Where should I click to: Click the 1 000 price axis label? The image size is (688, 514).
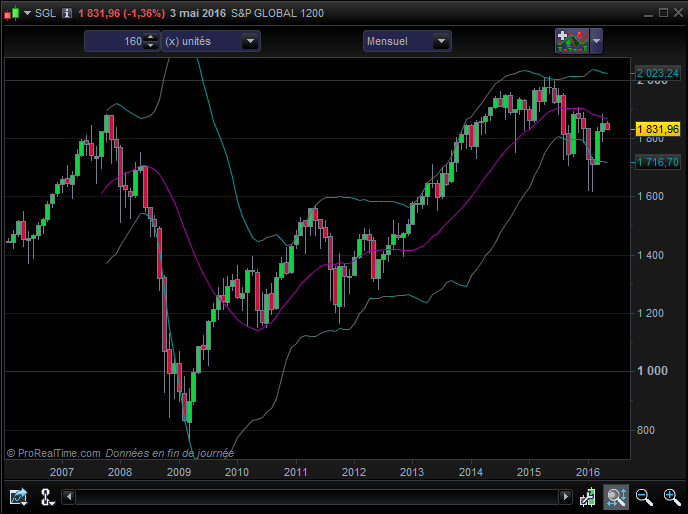(x=652, y=371)
